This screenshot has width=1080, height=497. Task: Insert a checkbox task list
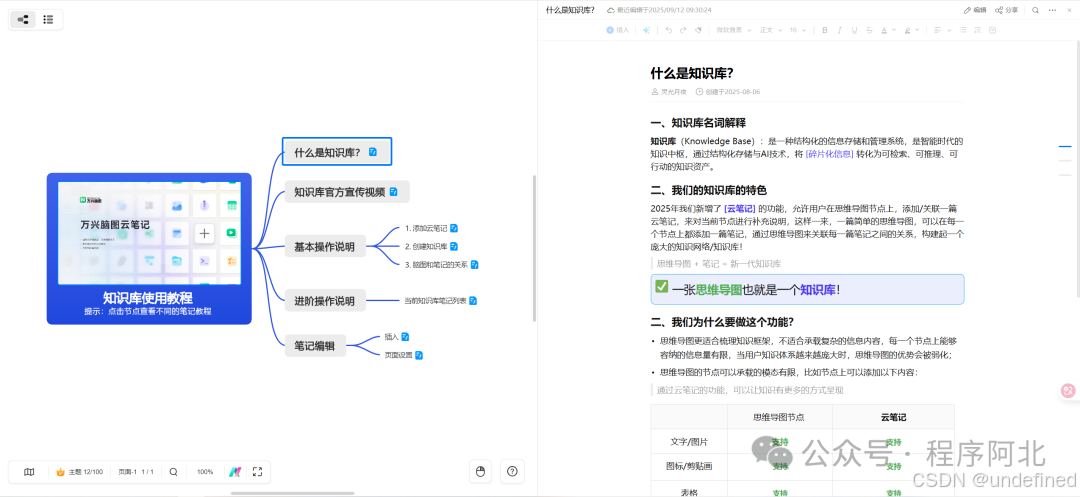993,30
